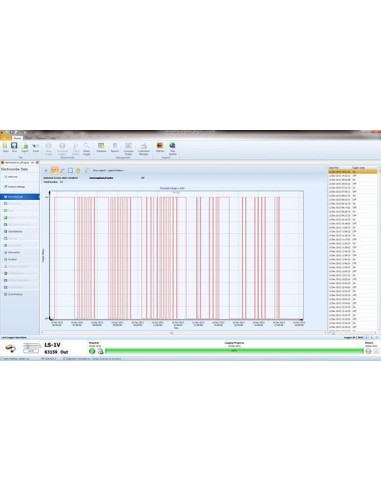Open Analysis Settings in the sidebar
The image size is (381, 492).
click(x=20, y=187)
